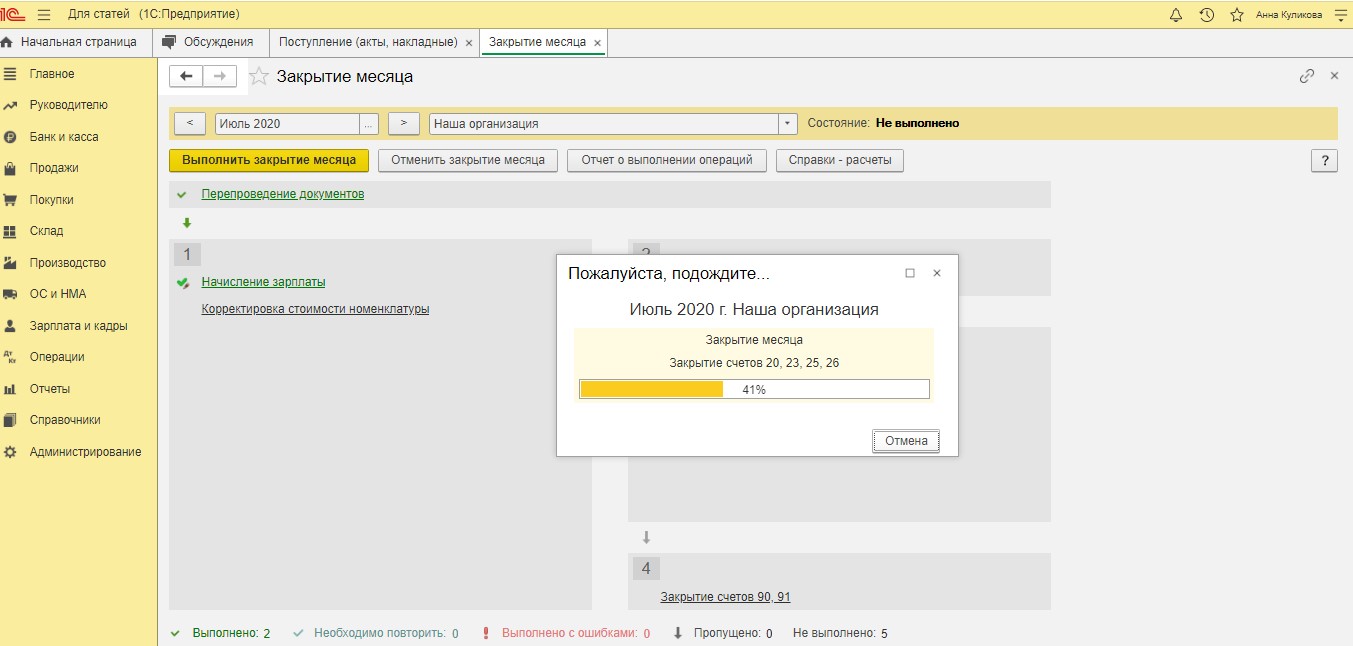Copy link to this form icon

click(1306, 76)
